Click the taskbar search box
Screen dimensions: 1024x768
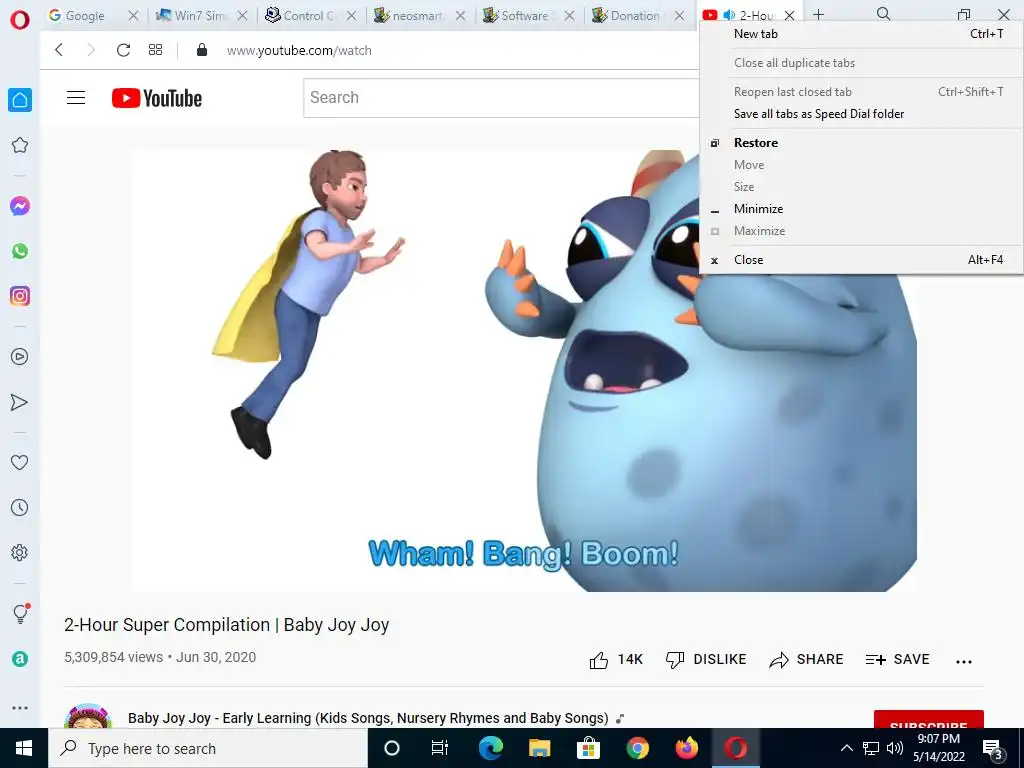pyautogui.click(x=208, y=748)
